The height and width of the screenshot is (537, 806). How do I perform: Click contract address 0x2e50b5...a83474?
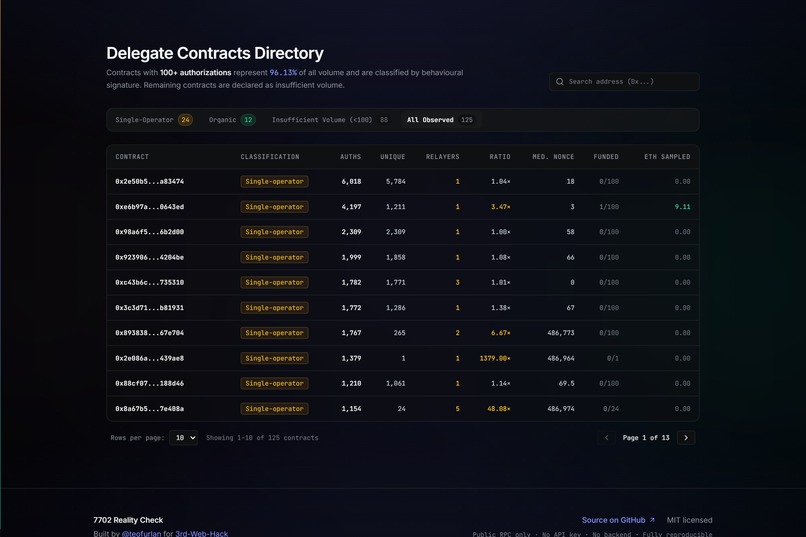tap(150, 181)
